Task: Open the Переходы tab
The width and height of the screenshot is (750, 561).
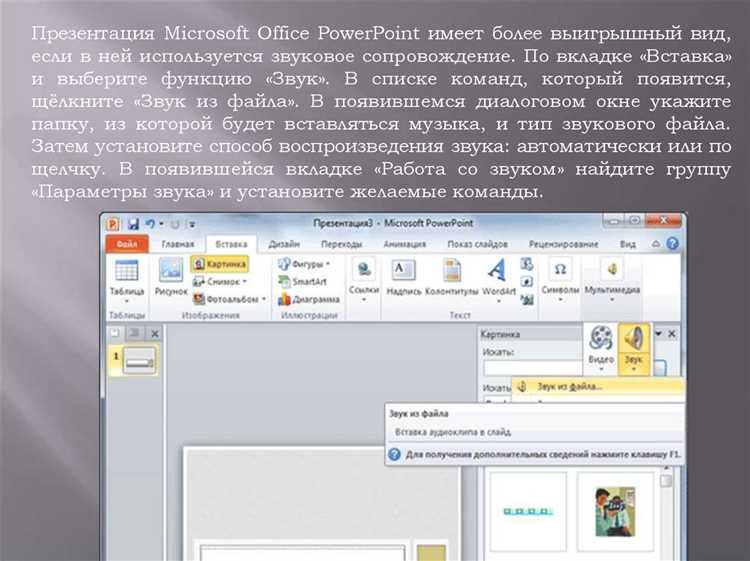Action: coord(342,244)
